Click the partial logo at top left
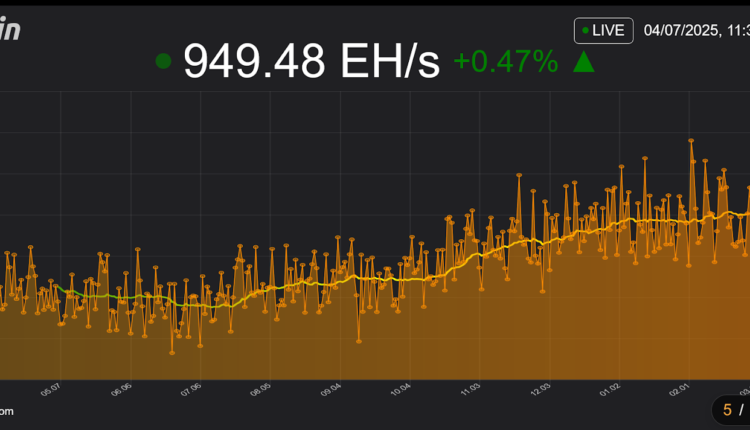 [10, 30]
